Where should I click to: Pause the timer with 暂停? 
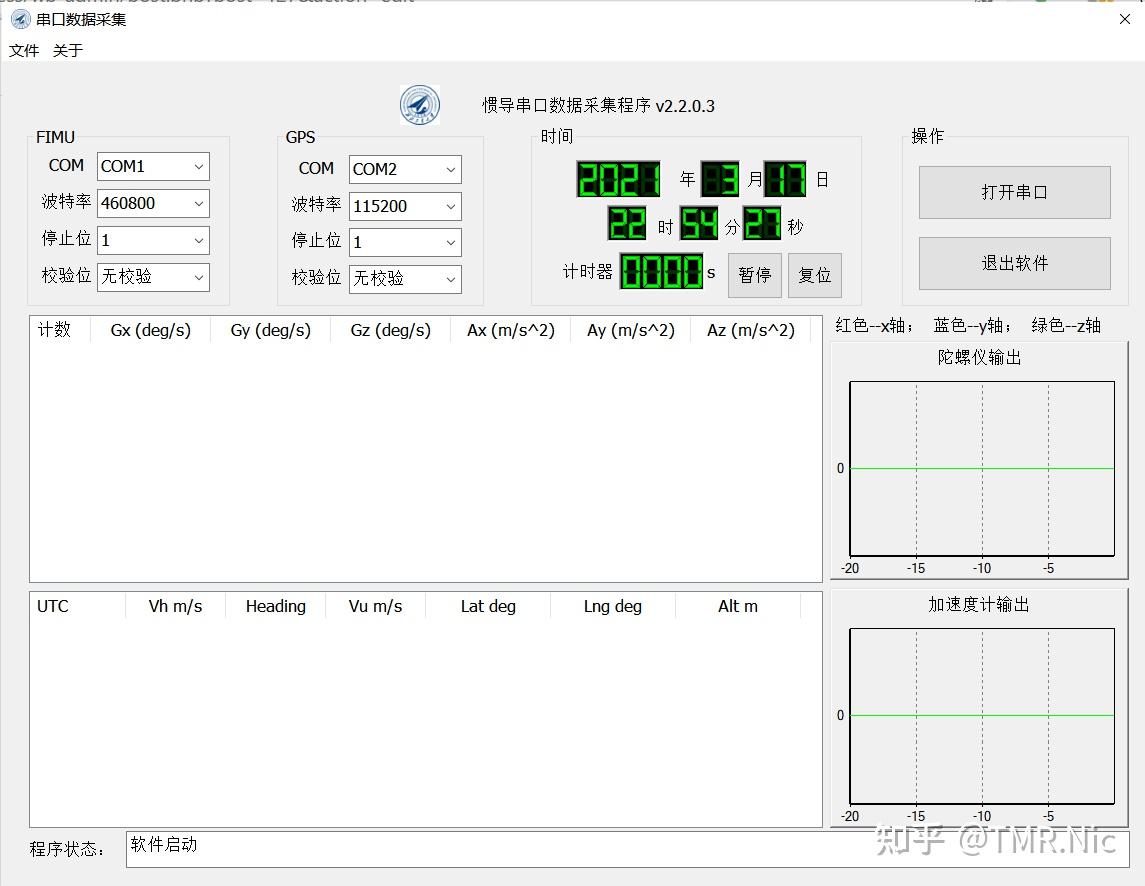[x=754, y=275]
